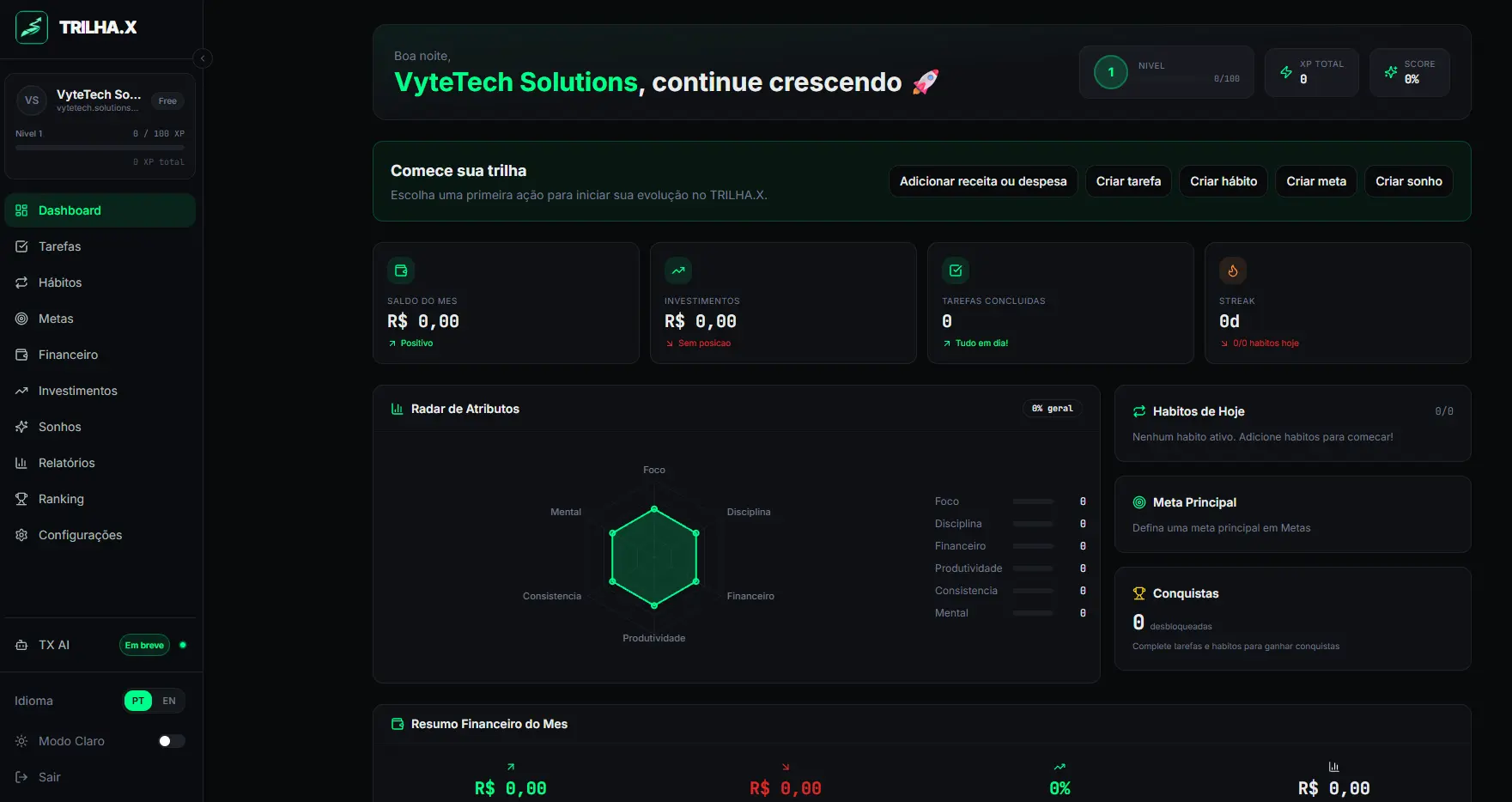Screen dimensions: 1512x802
Task: Navigate to Metas
Action: (100, 319)
